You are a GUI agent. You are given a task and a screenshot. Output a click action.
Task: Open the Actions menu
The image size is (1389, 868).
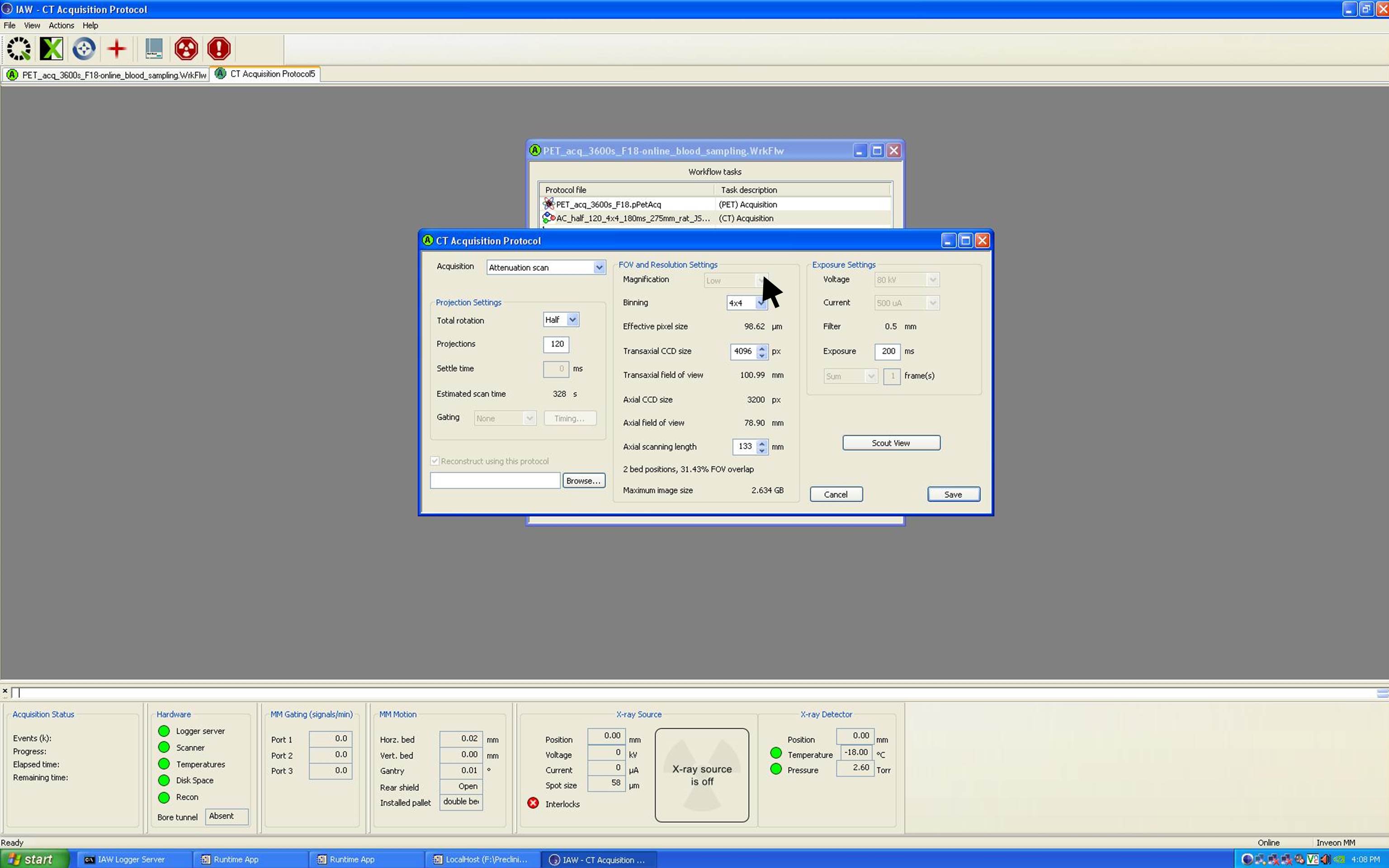(61, 25)
